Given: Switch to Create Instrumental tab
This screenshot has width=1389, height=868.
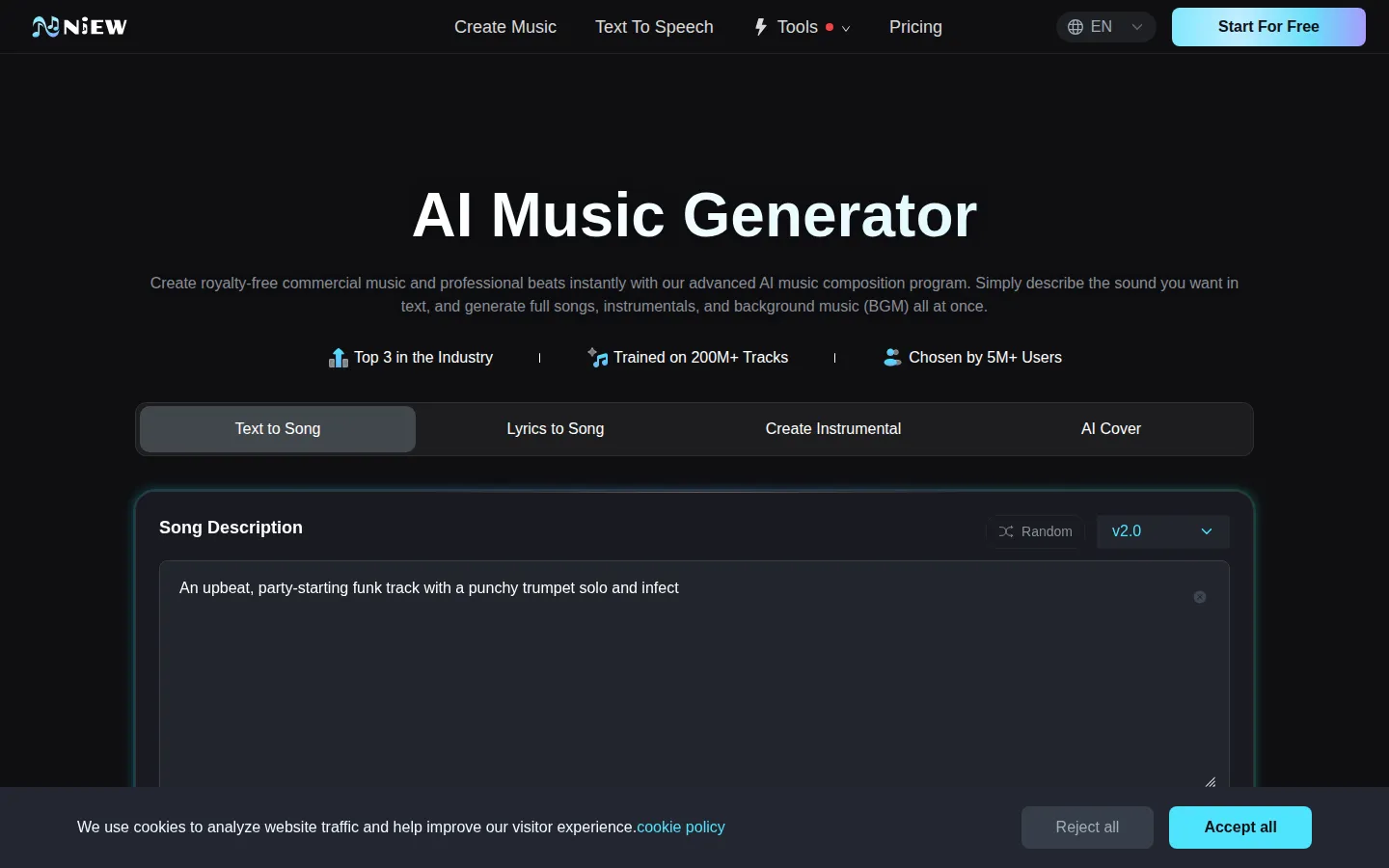Looking at the screenshot, I should (x=833, y=429).
